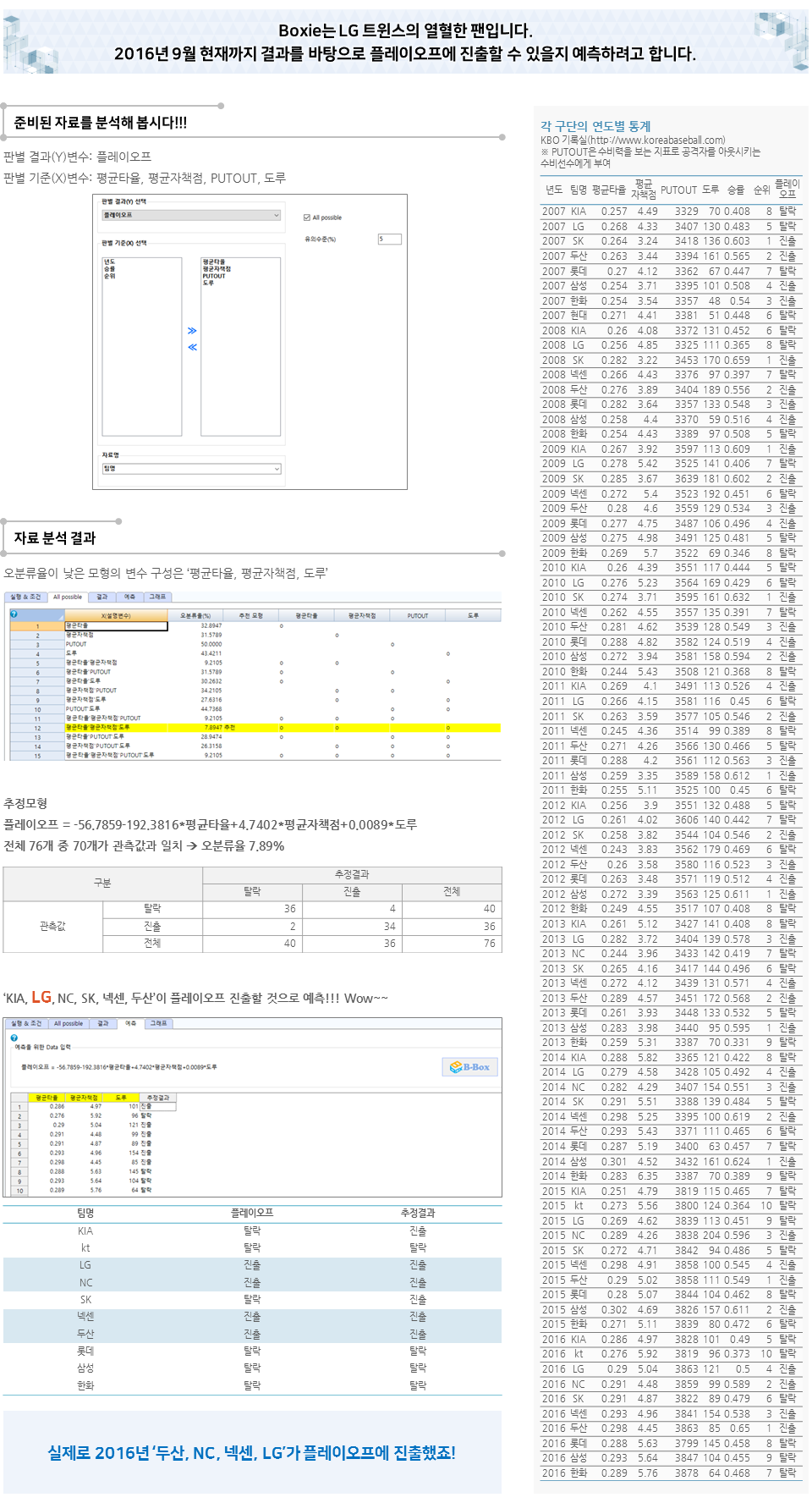Open the KBO 기록실 koreabaseball.com link
812x1503 pixels.
tap(634, 140)
